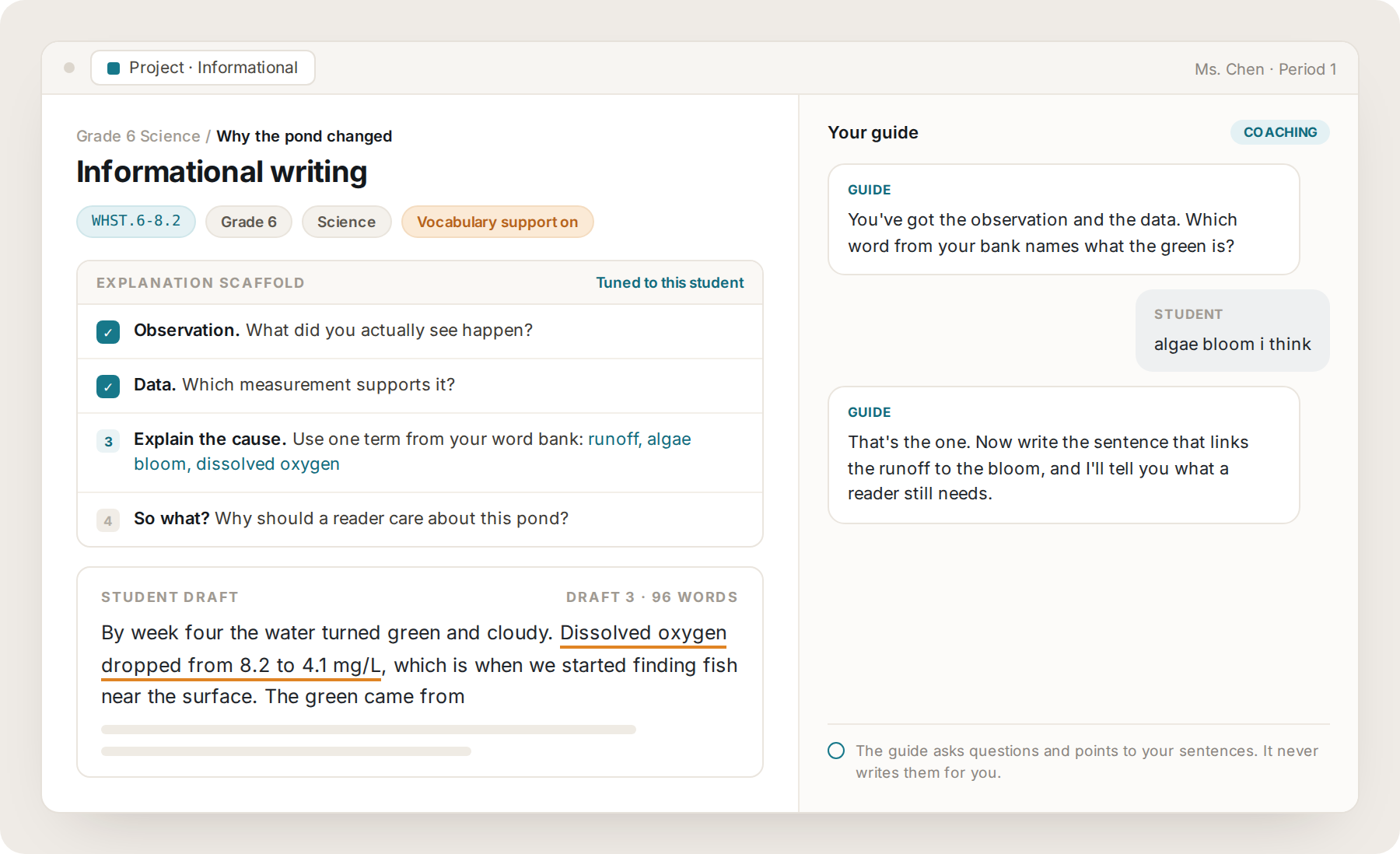Image resolution: width=1400 pixels, height=854 pixels.
Task: Open the Project · Informational tab
Action: coord(203,68)
